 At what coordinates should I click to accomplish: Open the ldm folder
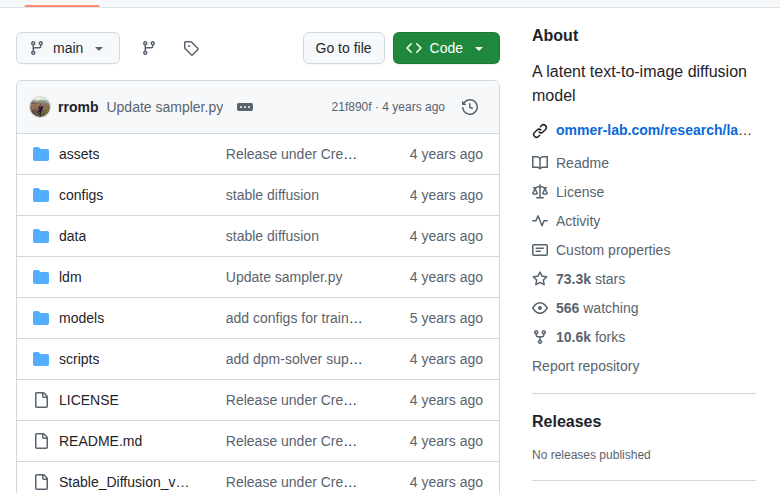pos(70,277)
